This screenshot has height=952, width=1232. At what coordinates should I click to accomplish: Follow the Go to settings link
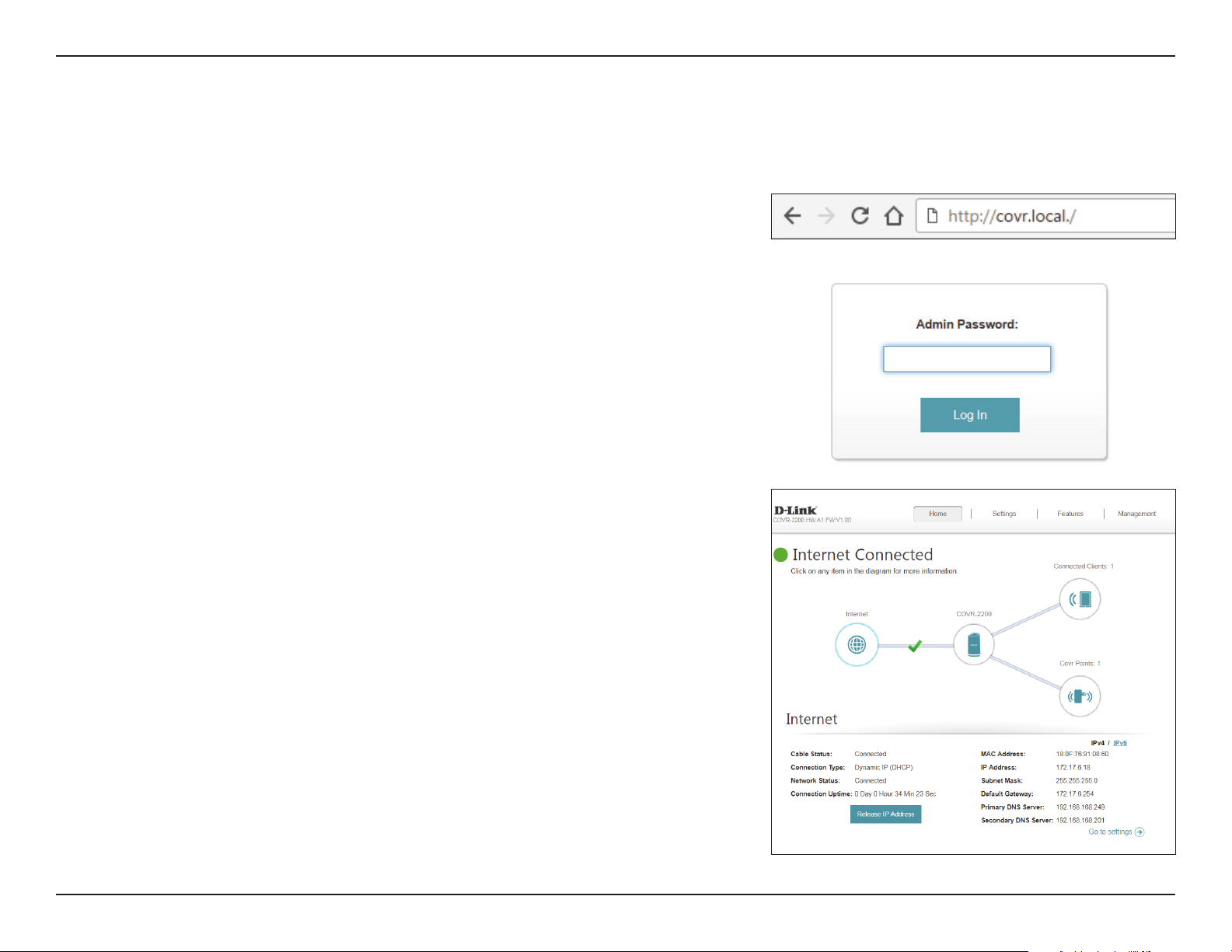1116,832
